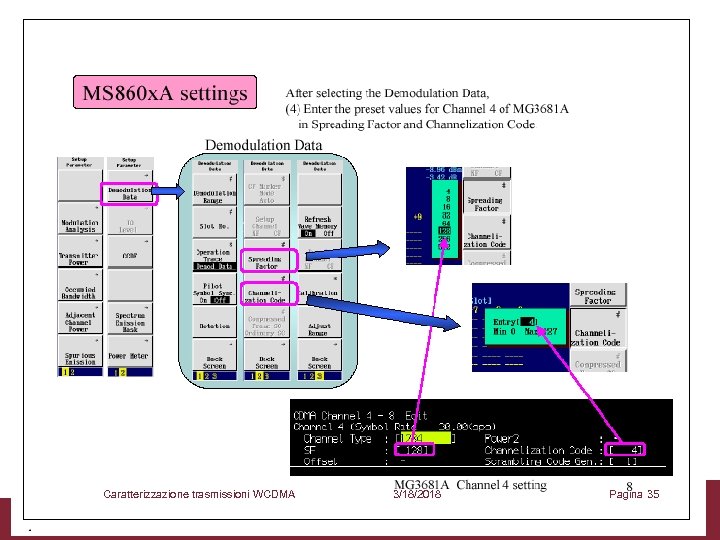This screenshot has width=720, height=540.
Task: Select the Slot No. soft key
Action: pos(214,222)
